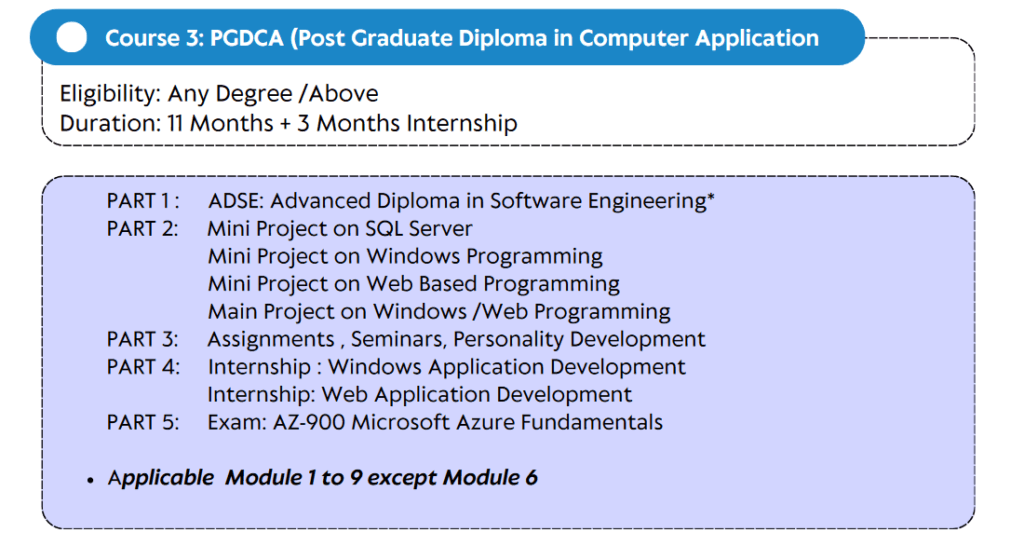Open ADSE: Advanced Diploma in Software Engineering
Screen dimensions: 1024x546
pyautogui.click(x=461, y=201)
